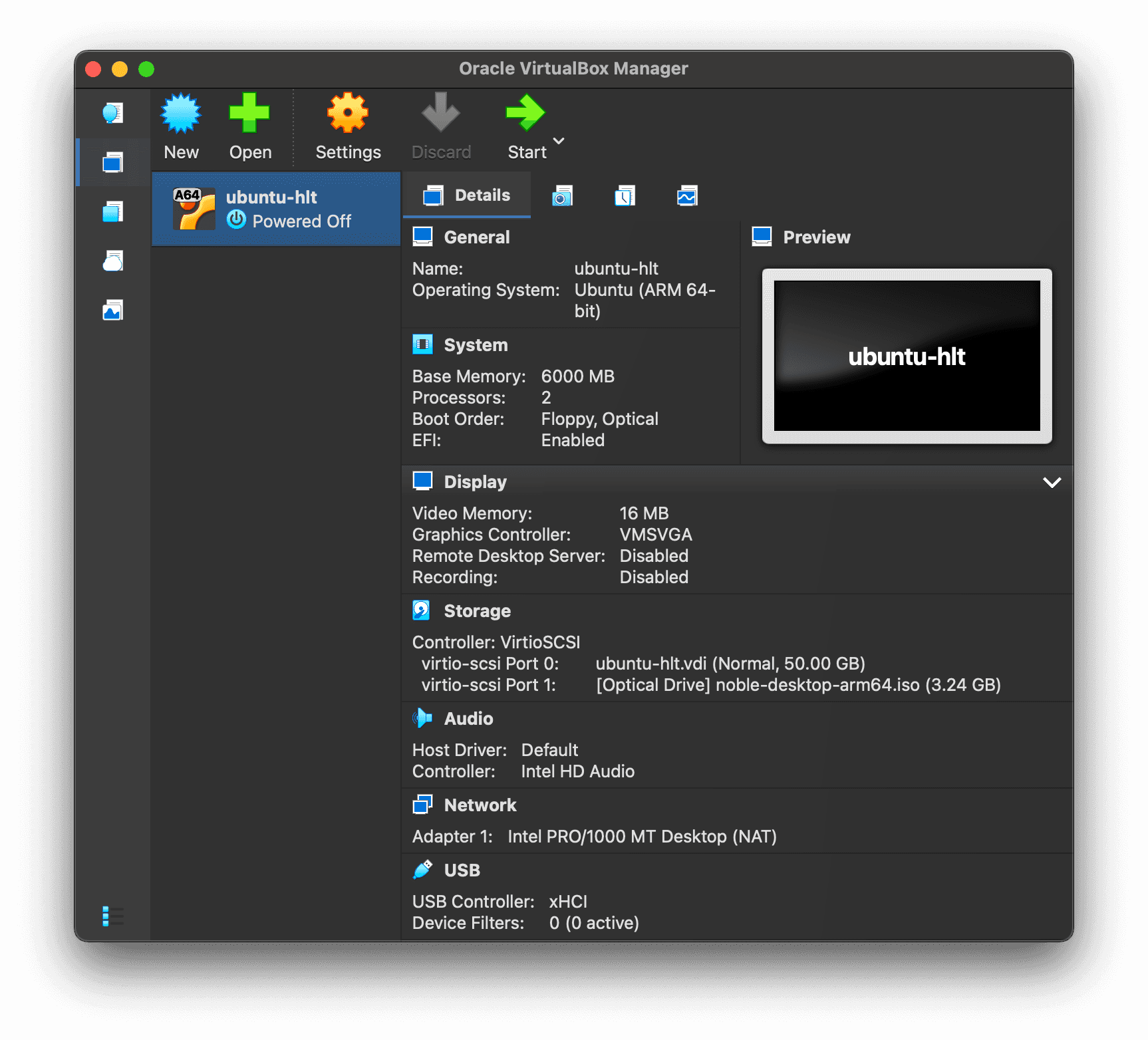Open the Activity graph tab
1148x1040 pixels.
[687, 196]
